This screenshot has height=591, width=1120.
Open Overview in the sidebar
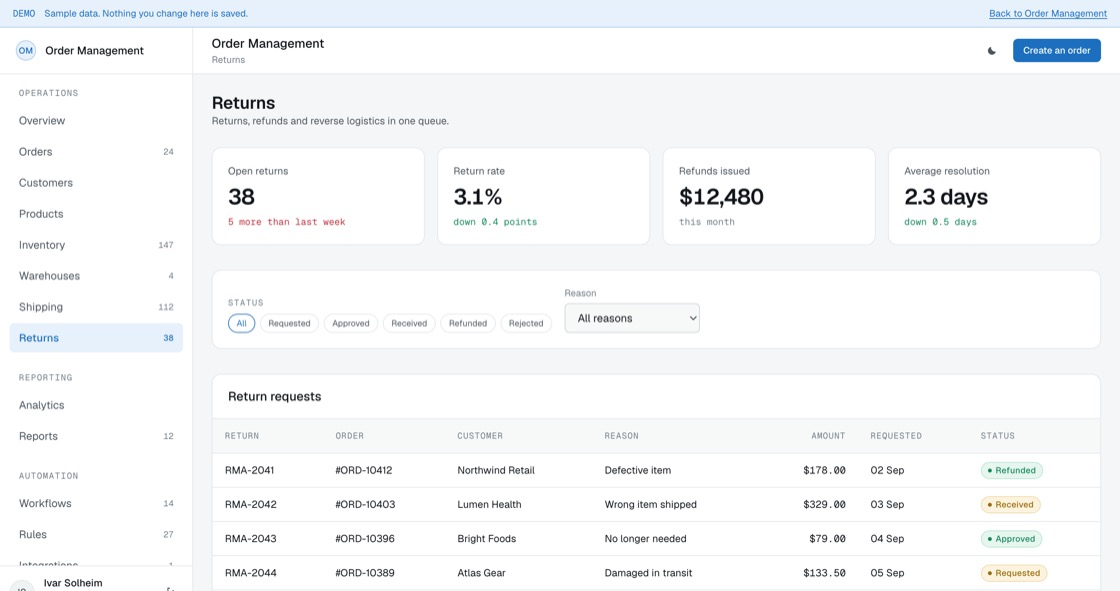click(96, 121)
